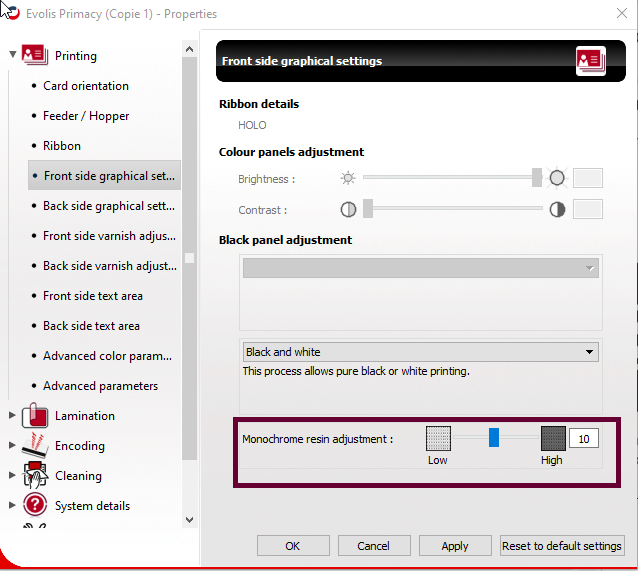Click the Encoding label
The image size is (638, 571).
point(80,446)
